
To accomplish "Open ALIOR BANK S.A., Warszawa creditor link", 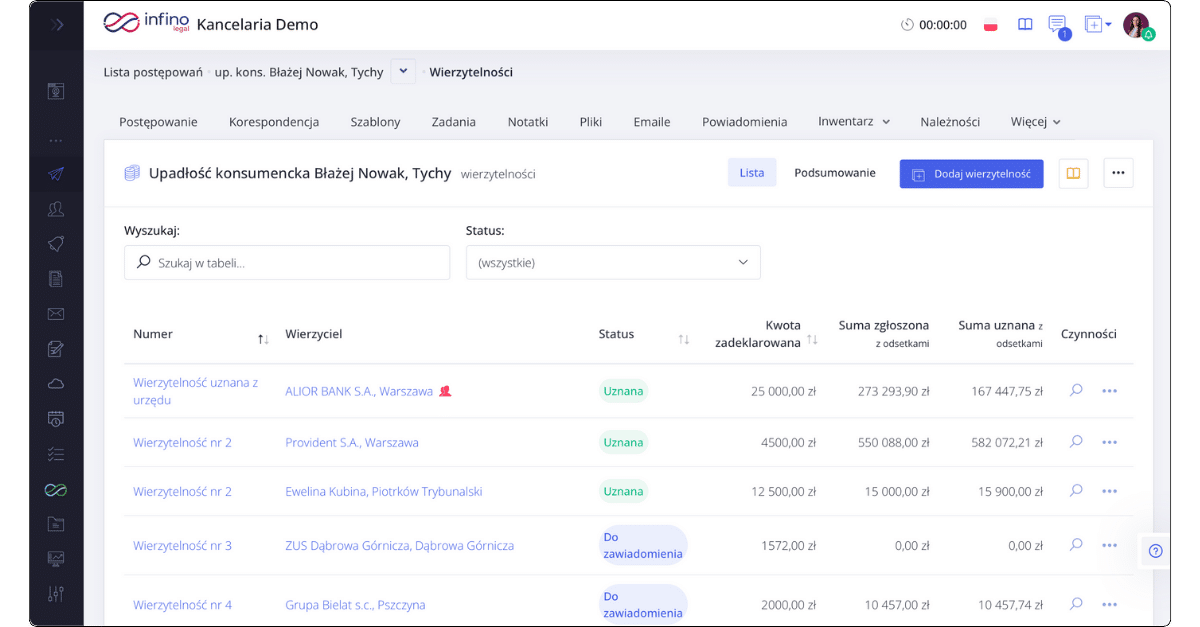I will pyautogui.click(x=359, y=391).
